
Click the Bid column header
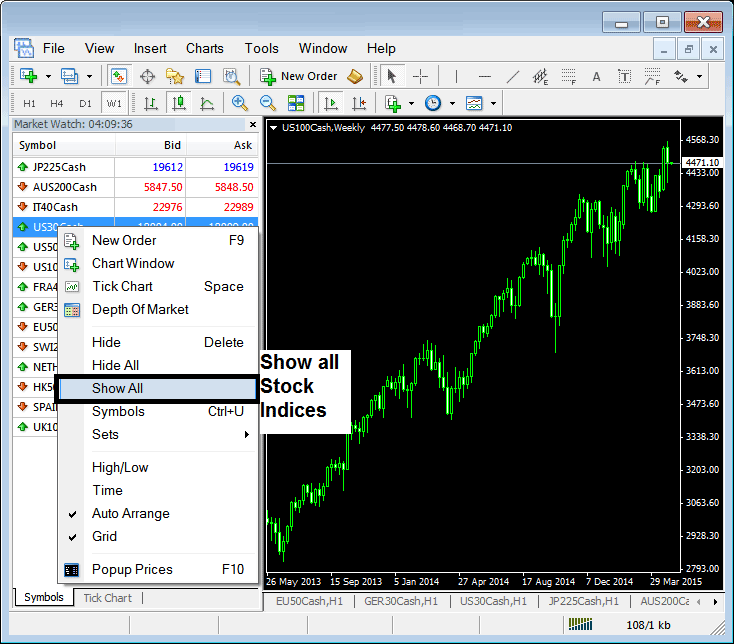click(x=151, y=145)
